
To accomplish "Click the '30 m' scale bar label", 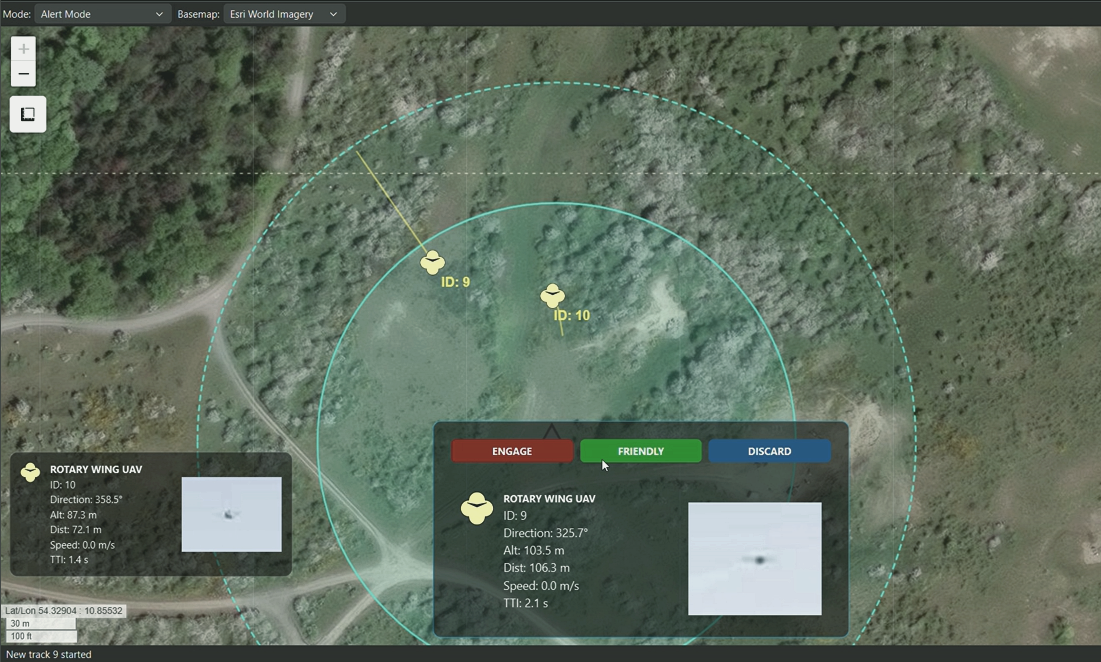I will (x=20, y=623).
